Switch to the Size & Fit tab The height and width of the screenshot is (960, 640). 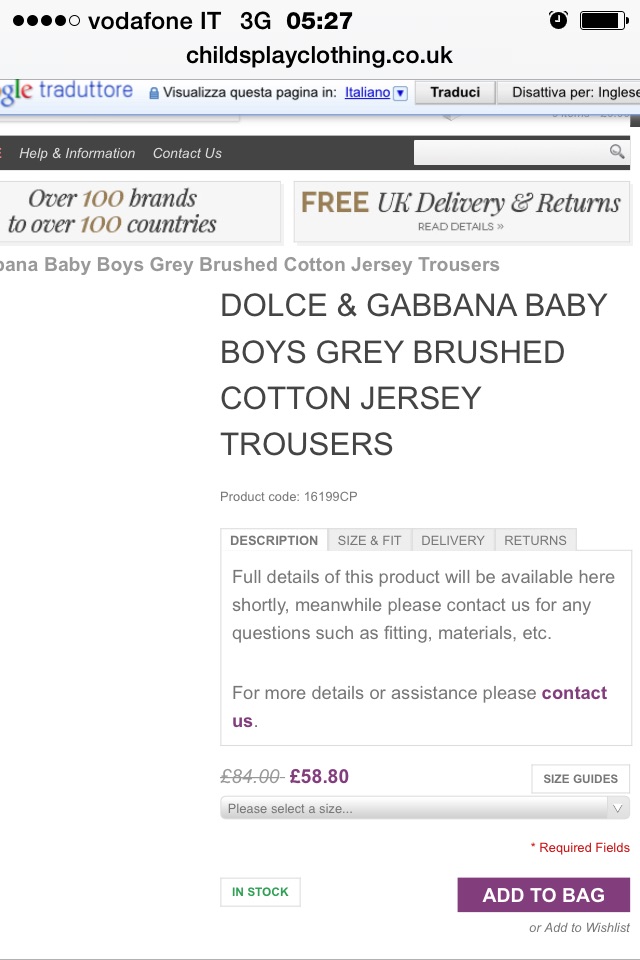point(369,540)
